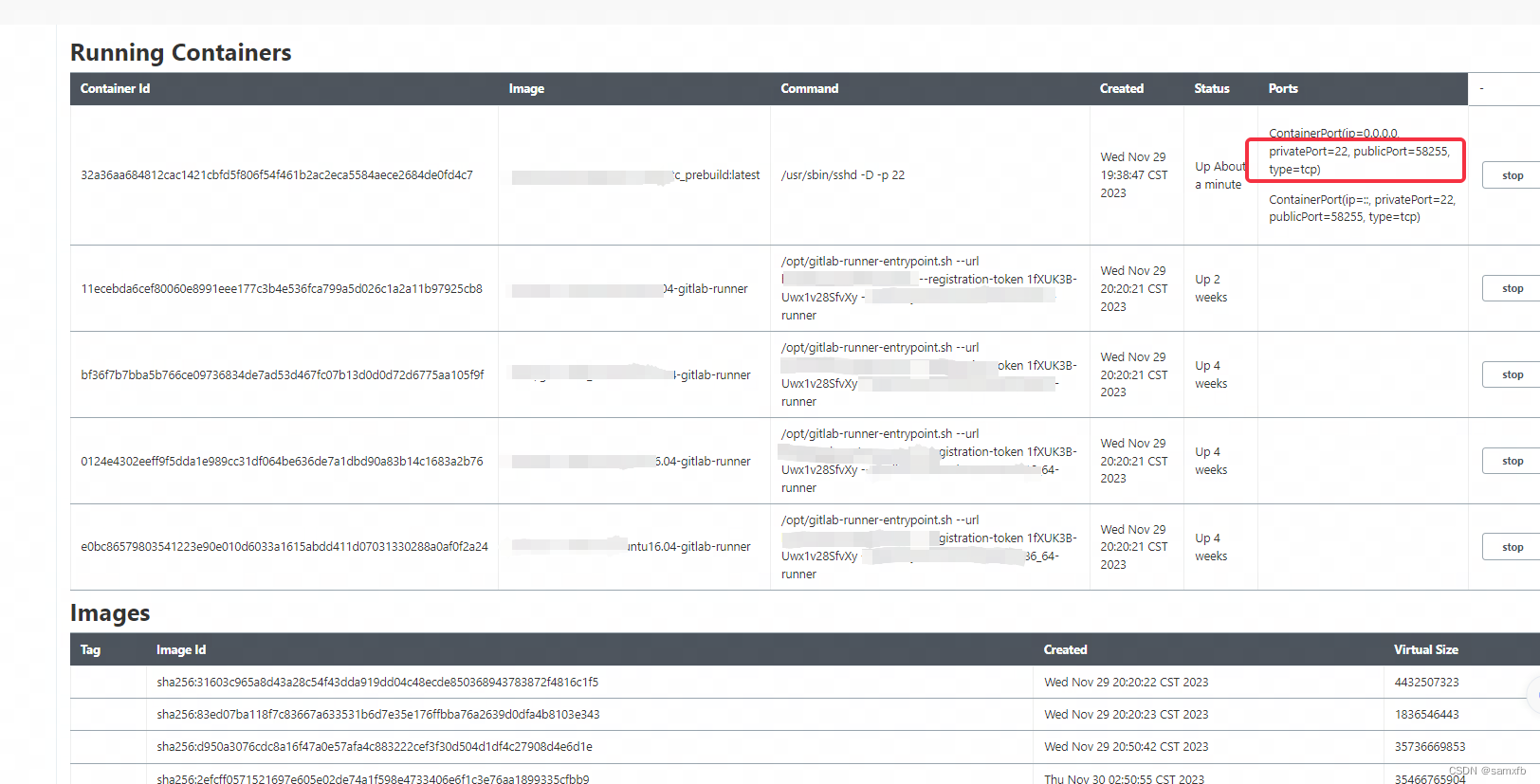Select container ID starting with bf36f7b7bba5
The width and height of the screenshot is (1540, 784).
(283, 374)
